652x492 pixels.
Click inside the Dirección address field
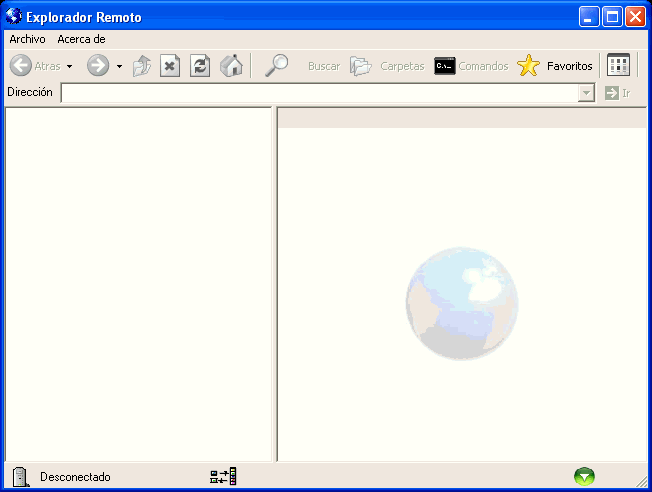point(318,93)
